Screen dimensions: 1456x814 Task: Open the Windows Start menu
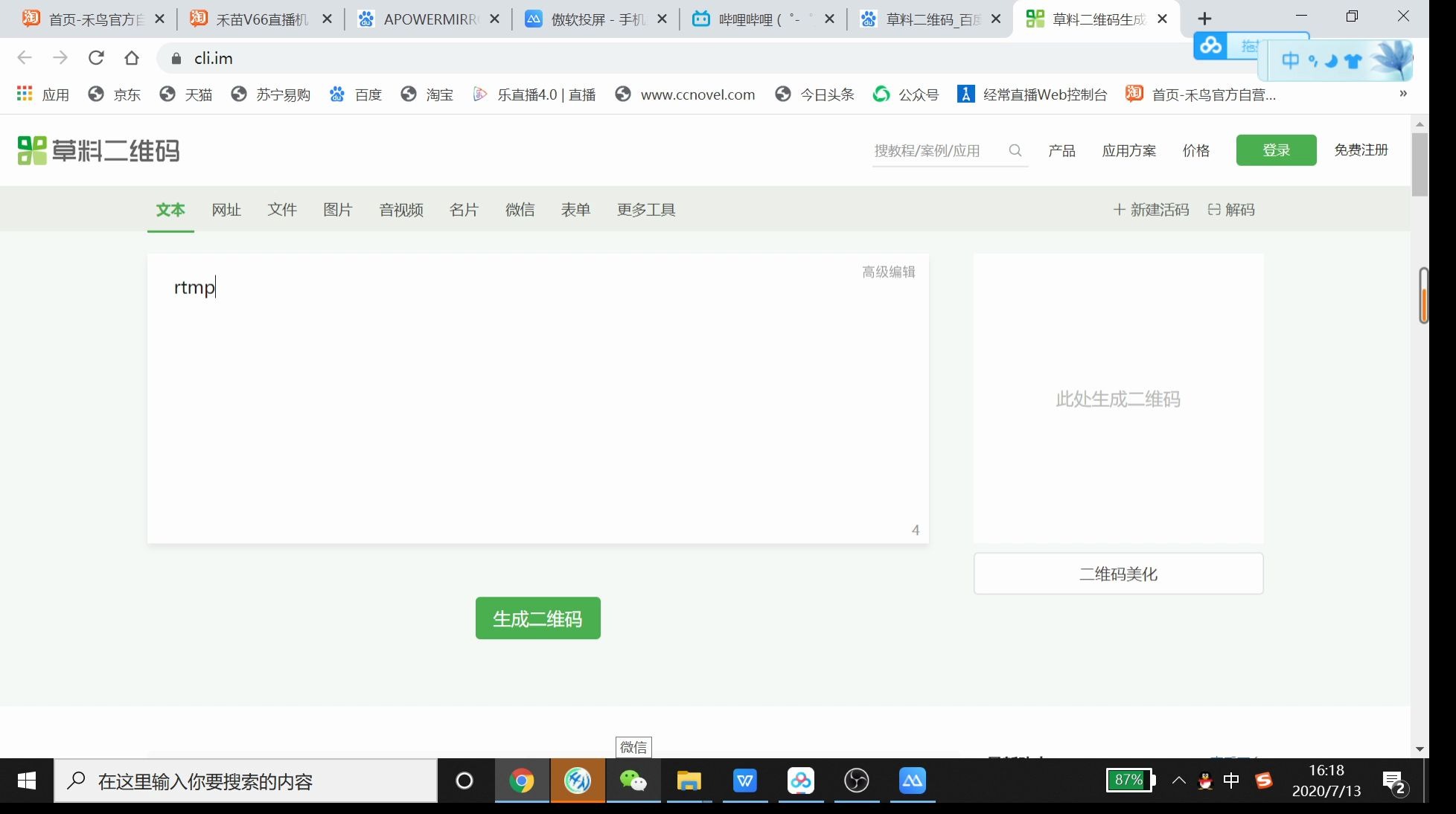[x=27, y=781]
